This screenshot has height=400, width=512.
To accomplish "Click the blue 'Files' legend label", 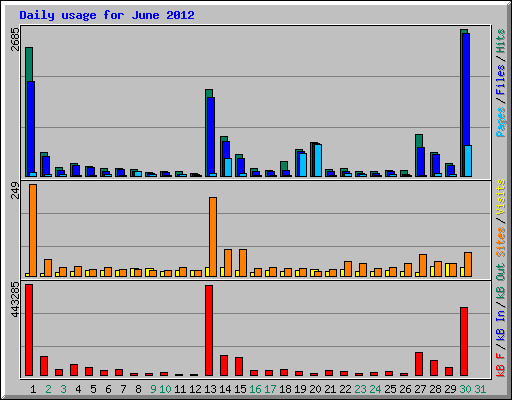I will [x=501, y=80].
